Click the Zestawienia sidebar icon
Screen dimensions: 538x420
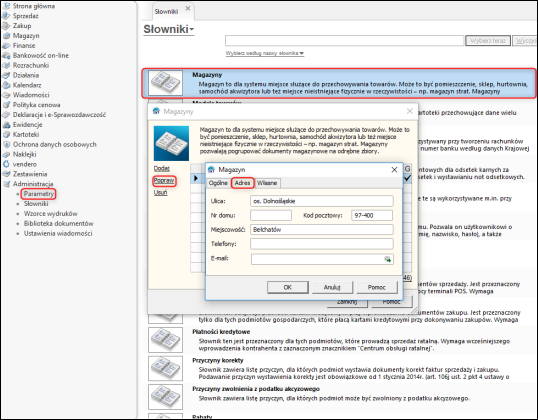click(x=6, y=174)
